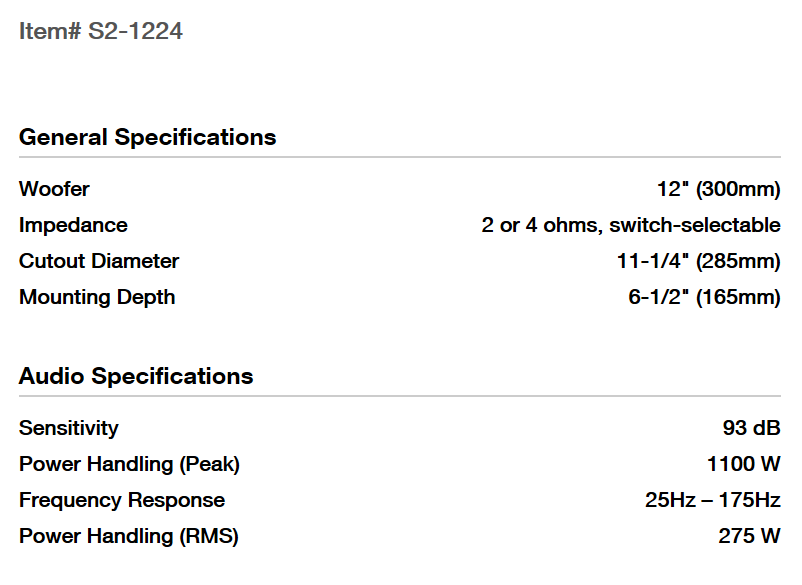Select the Mounting Depth label
Image resolution: width=802 pixels, height=585 pixels.
(x=97, y=297)
